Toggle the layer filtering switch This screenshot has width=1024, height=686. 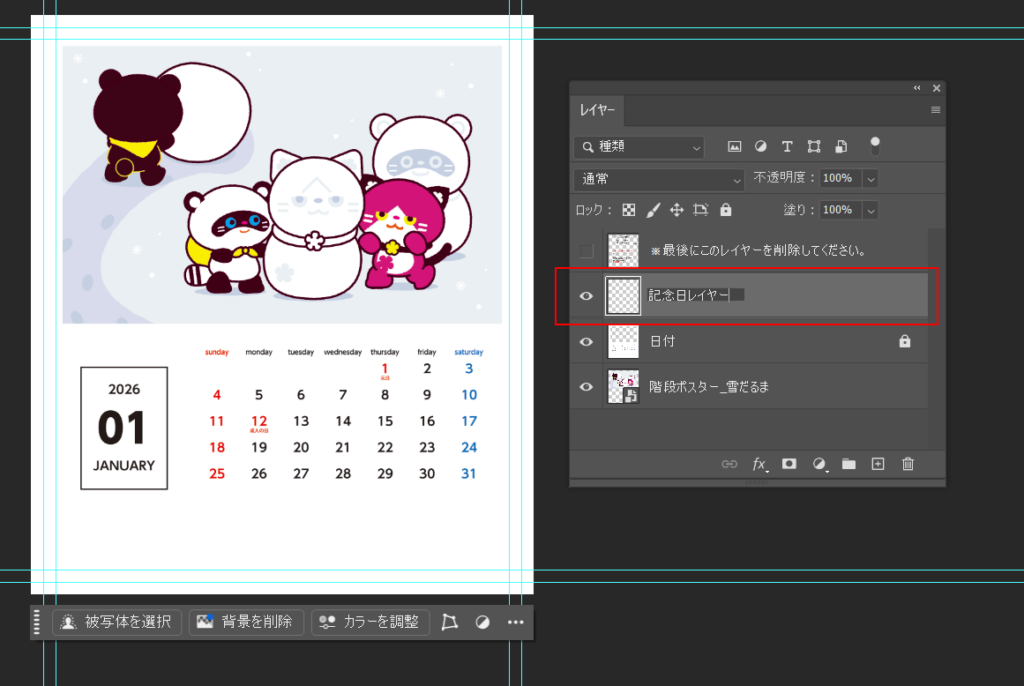pos(875,146)
